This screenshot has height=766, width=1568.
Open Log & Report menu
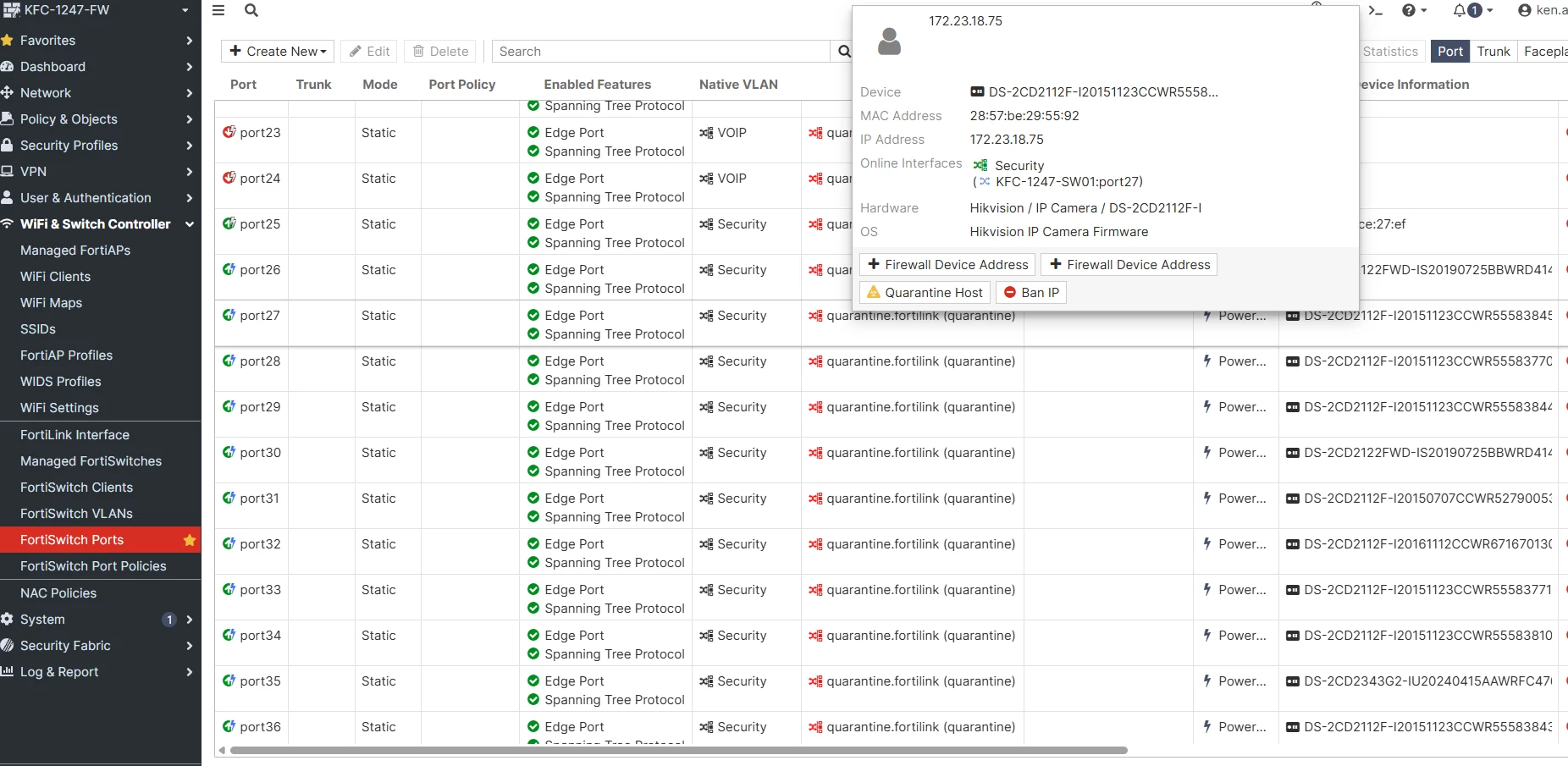click(100, 671)
